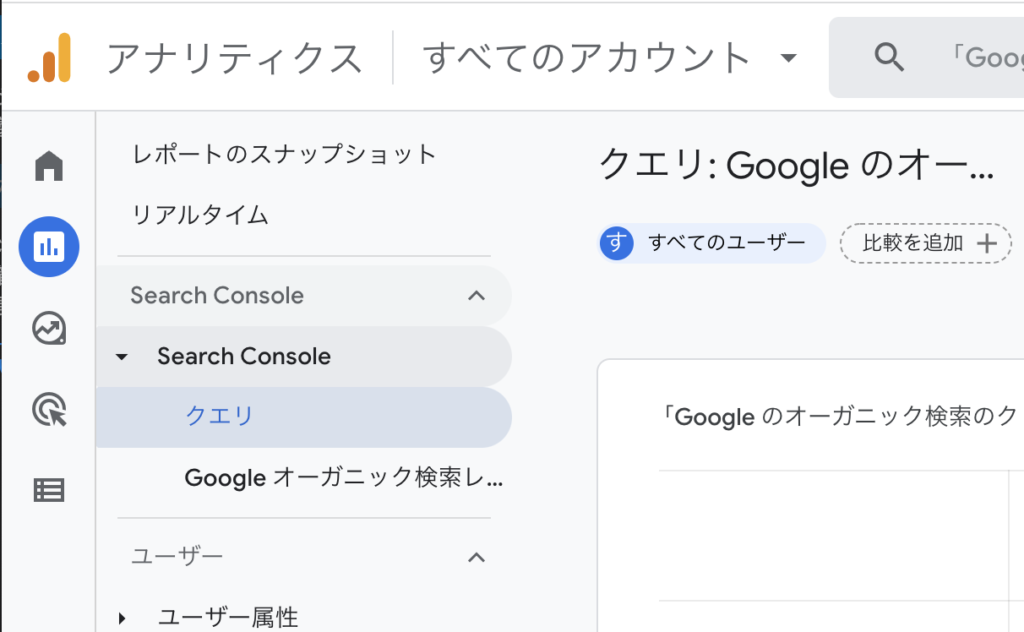Click the search magnifier icon
1024x632 pixels.
pyautogui.click(x=889, y=57)
